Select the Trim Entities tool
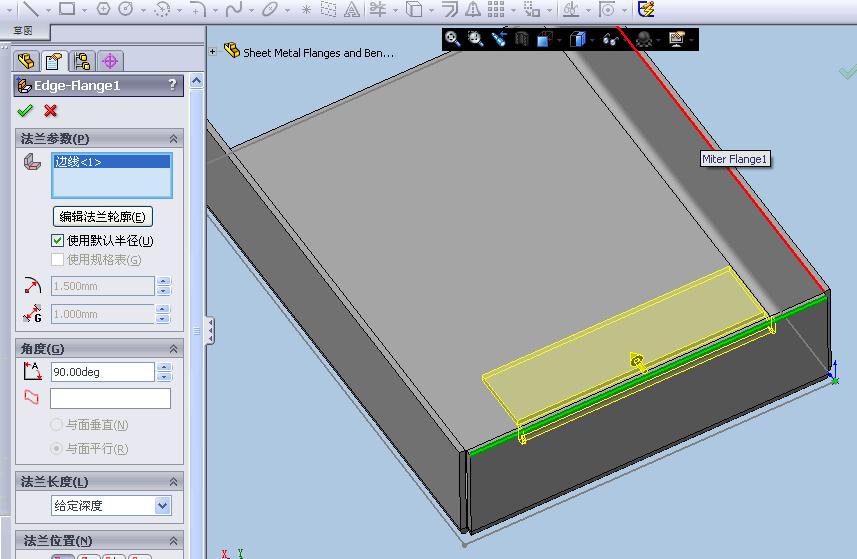The width and height of the screenshot is (857, 559). pos(378,9)
